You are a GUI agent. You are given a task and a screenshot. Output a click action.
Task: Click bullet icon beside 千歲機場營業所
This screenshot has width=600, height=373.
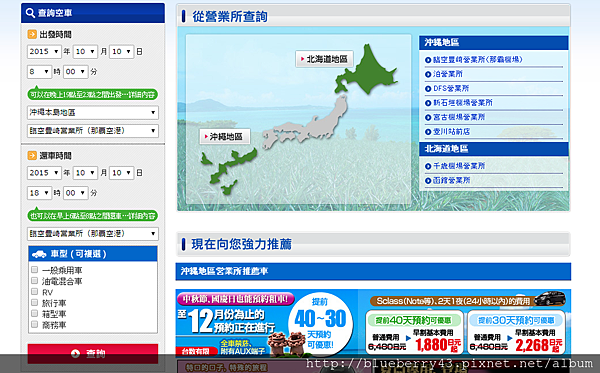pyautogui.click(x=428, y=166)
